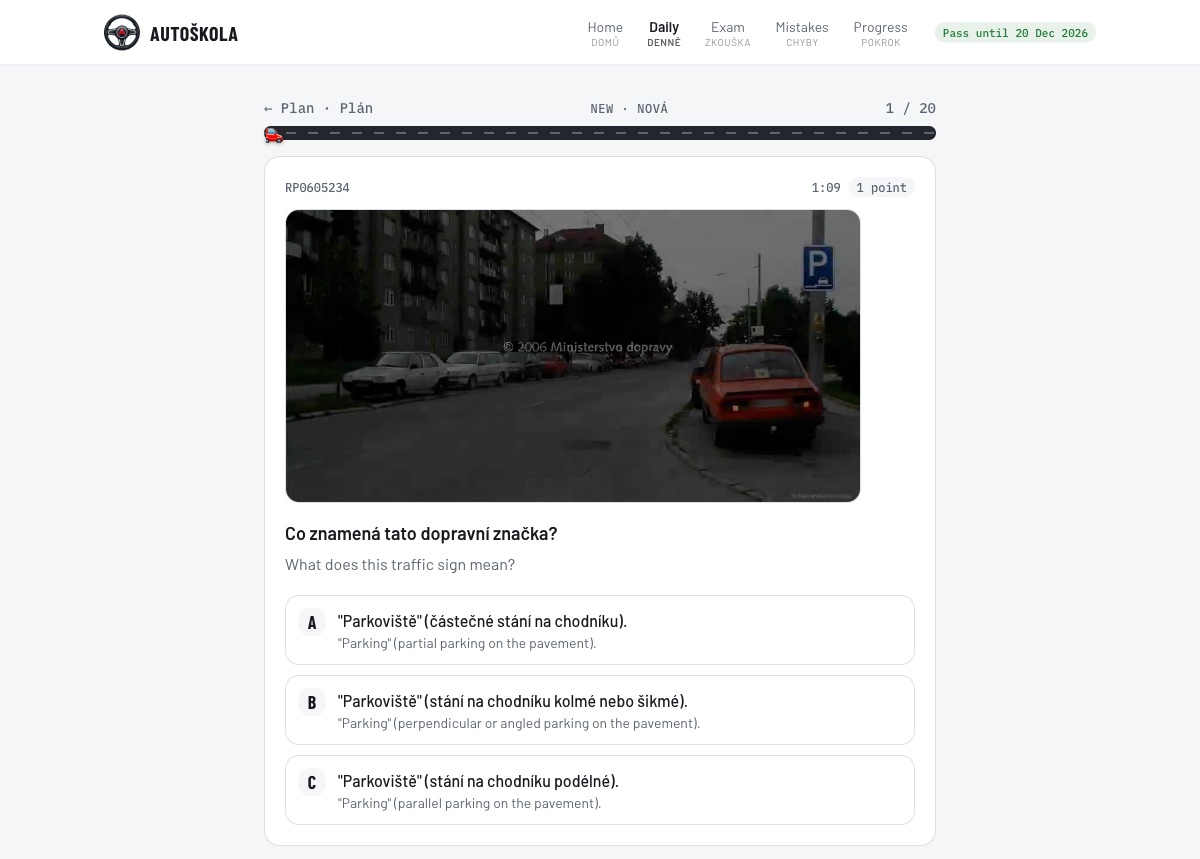Viewport: 1200px width, 859px height.
Task: Open the Daily (Denně) tab
Action: [664, 33]
